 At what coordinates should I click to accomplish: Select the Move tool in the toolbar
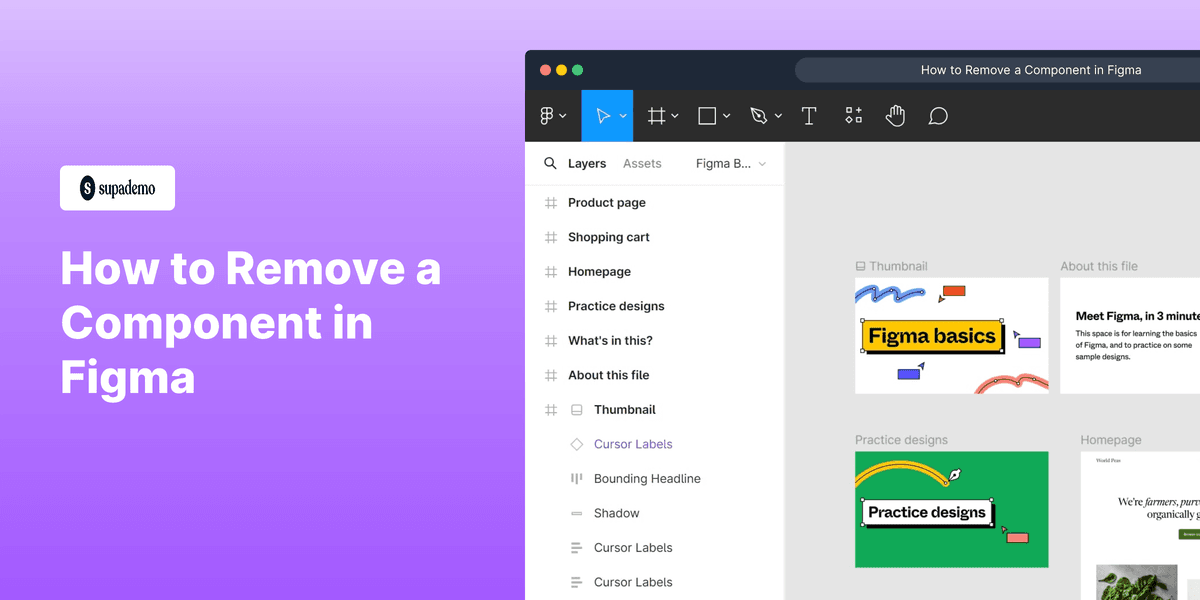pyautogui.click(x=602, y=115)
